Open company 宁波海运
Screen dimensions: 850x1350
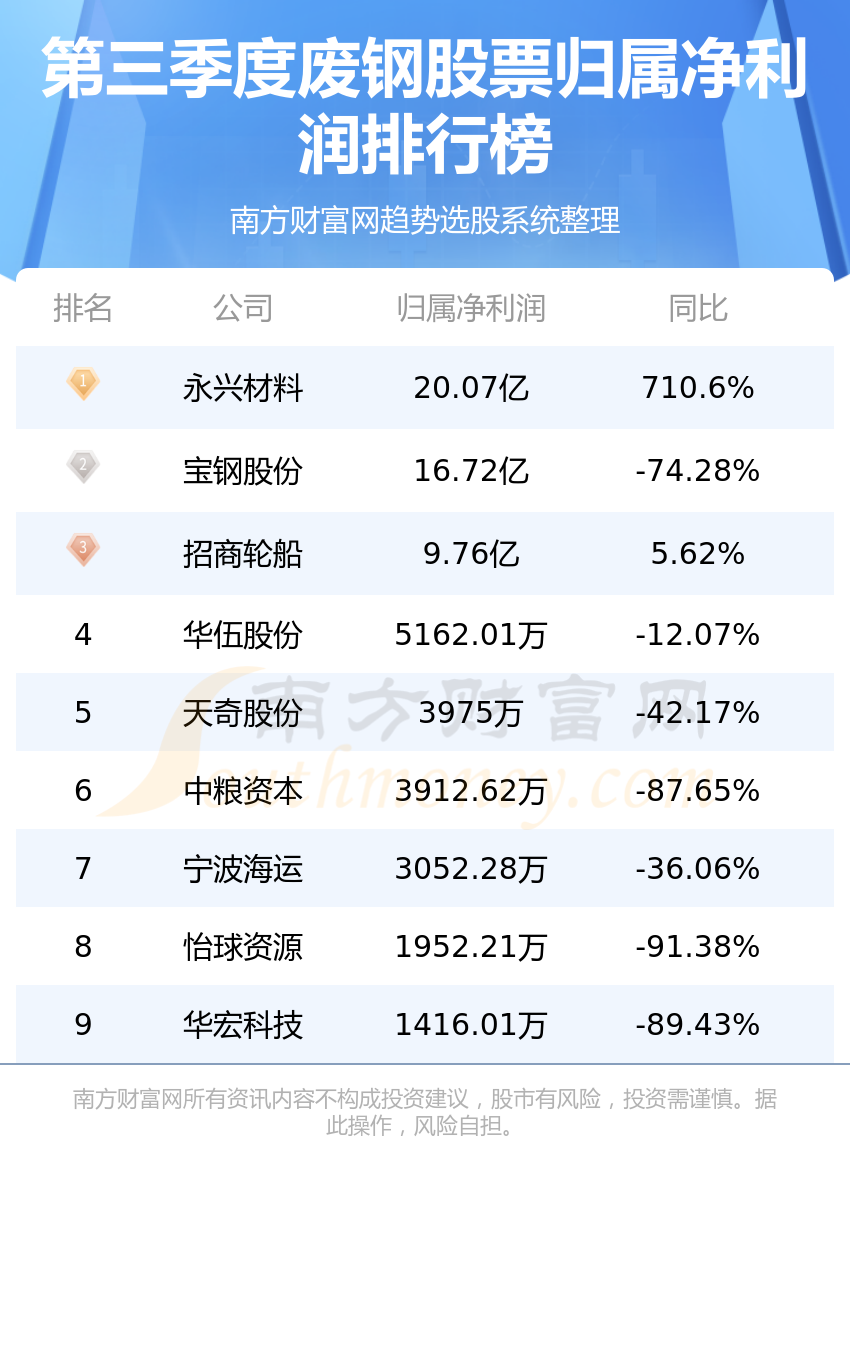click(243, 869)
